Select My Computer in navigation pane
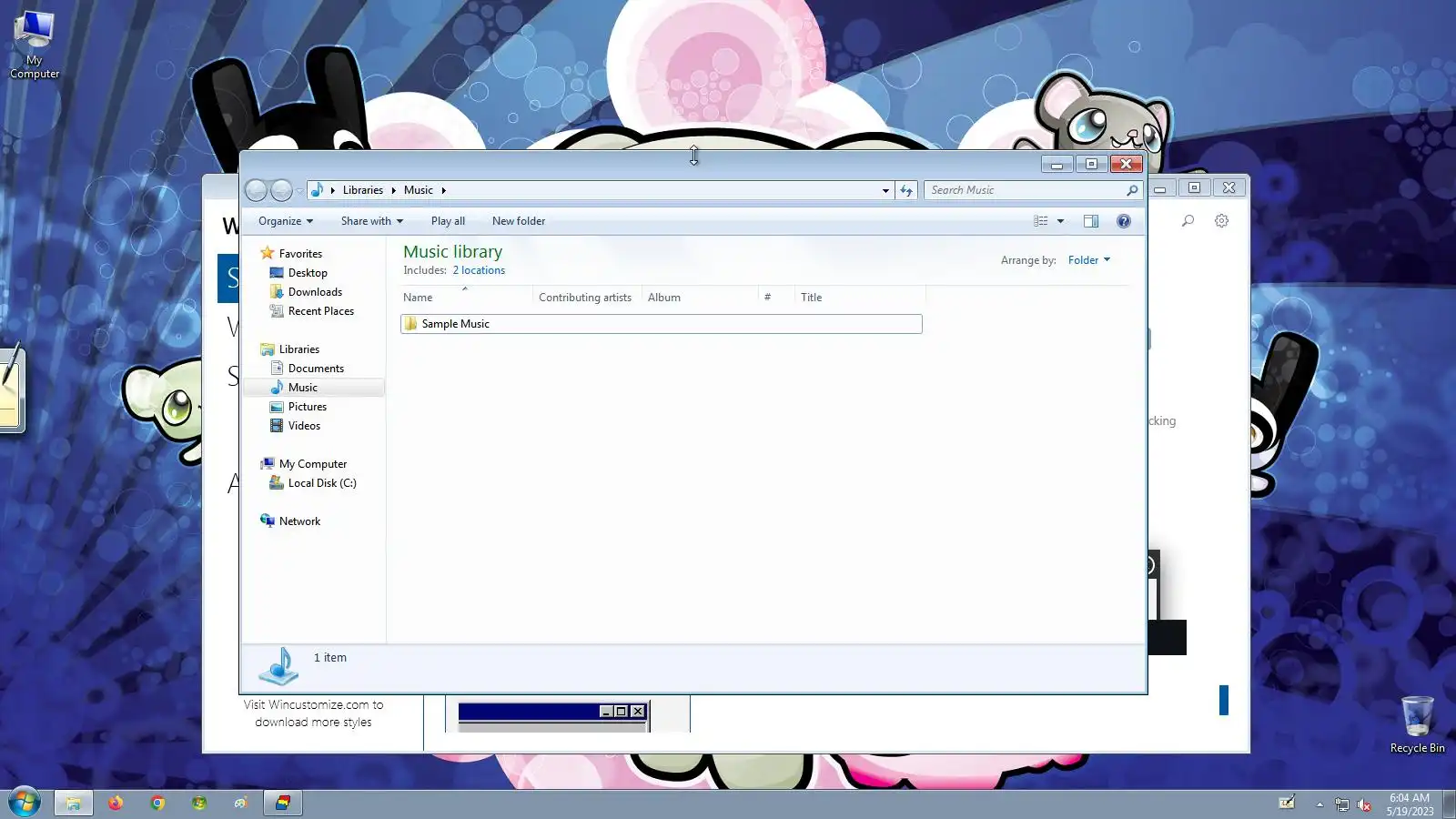 (x=313, y=464)
